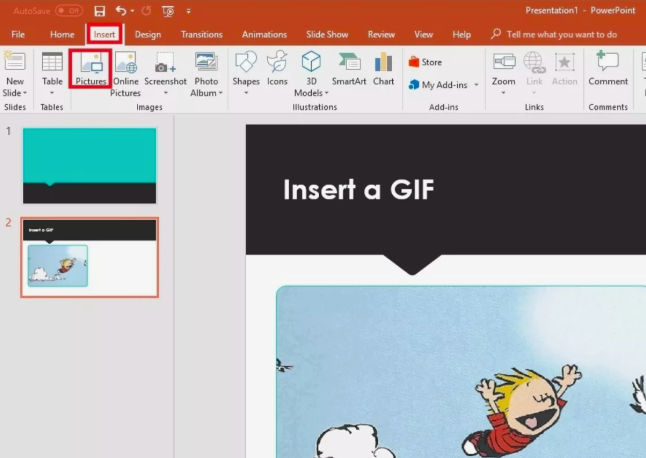Click the SmartArt icon

(349, 65)
